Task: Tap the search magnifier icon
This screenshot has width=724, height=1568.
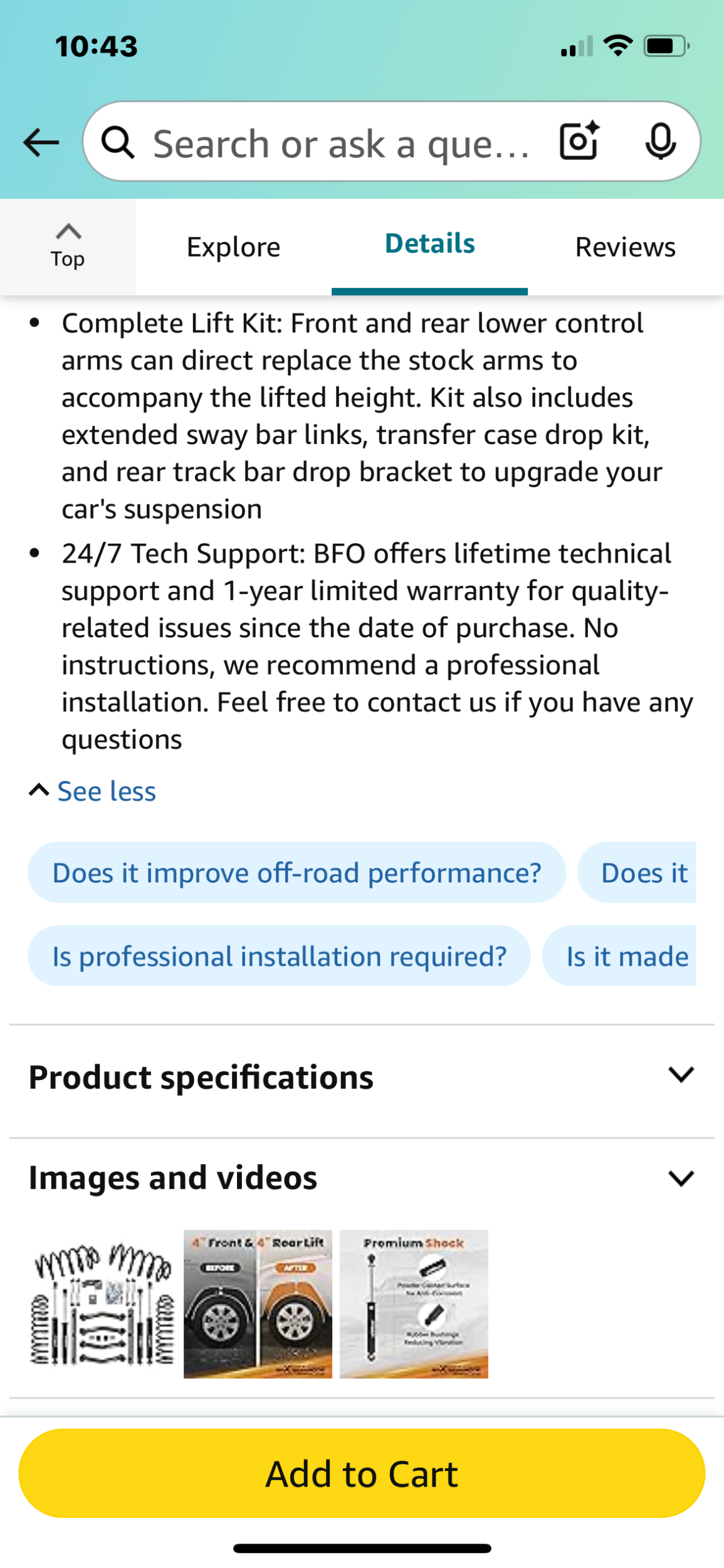Action: [118, 142]
